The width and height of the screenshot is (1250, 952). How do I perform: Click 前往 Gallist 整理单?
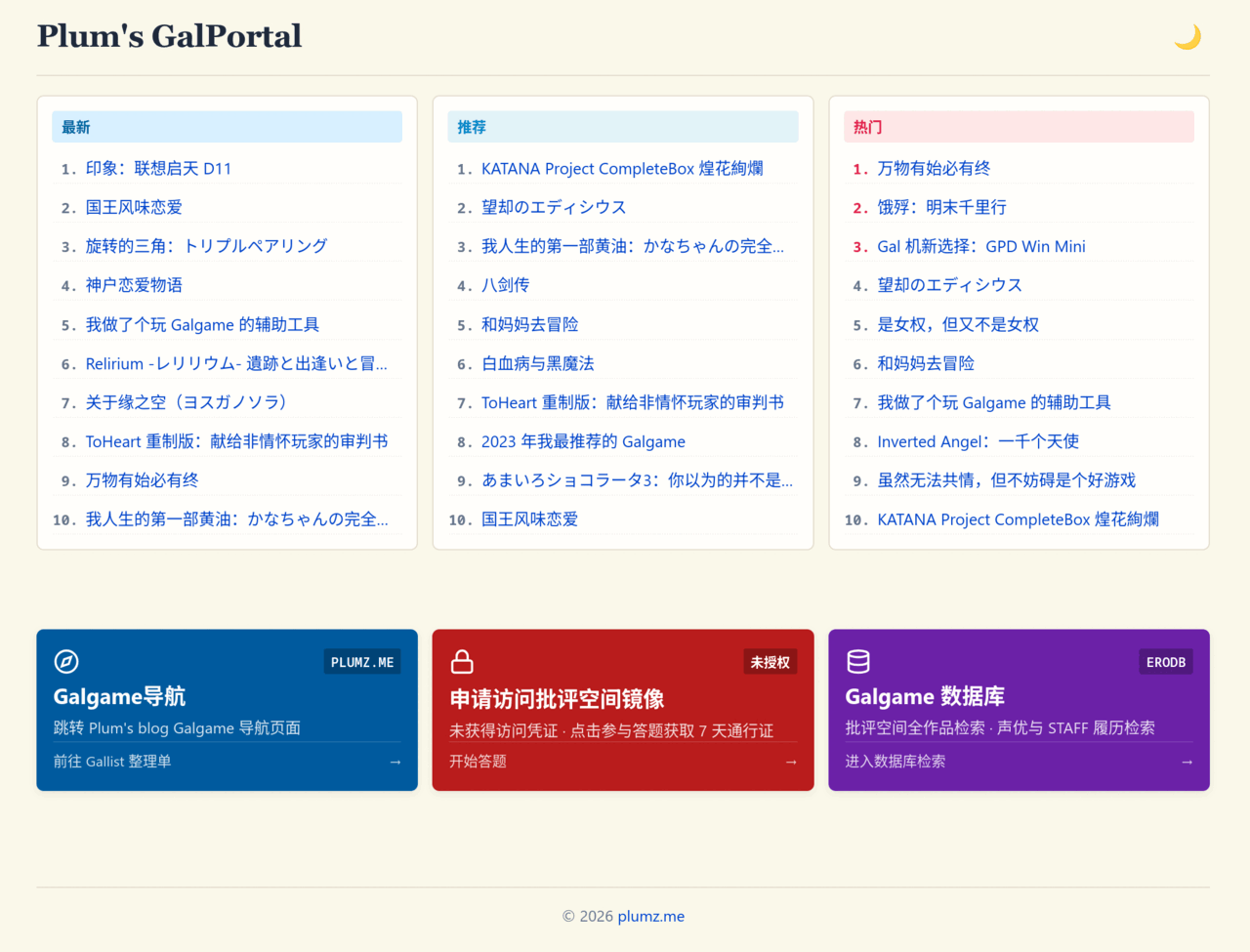pyautogui.click(x=112, y=762)
